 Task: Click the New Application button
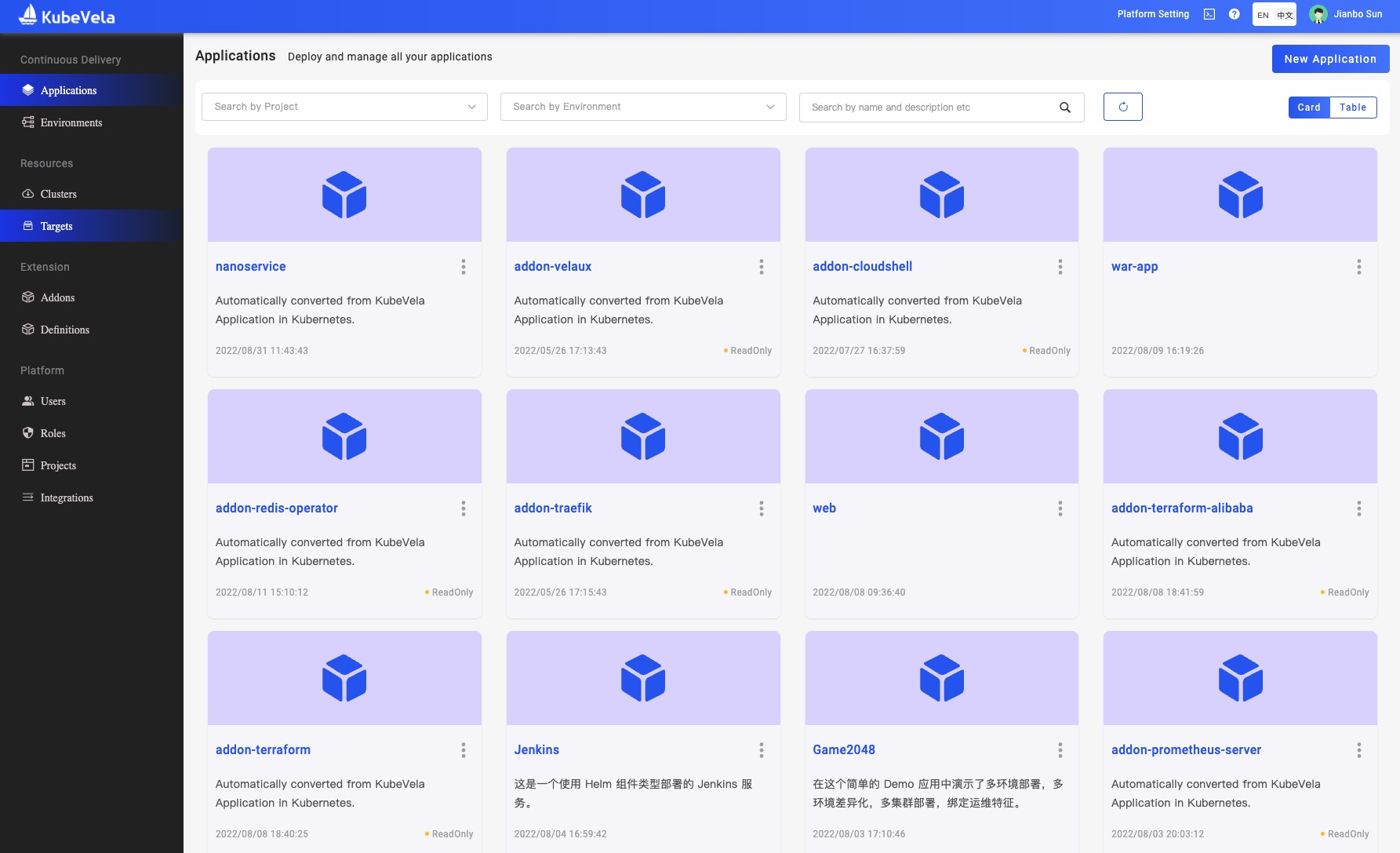point(1330,59)
